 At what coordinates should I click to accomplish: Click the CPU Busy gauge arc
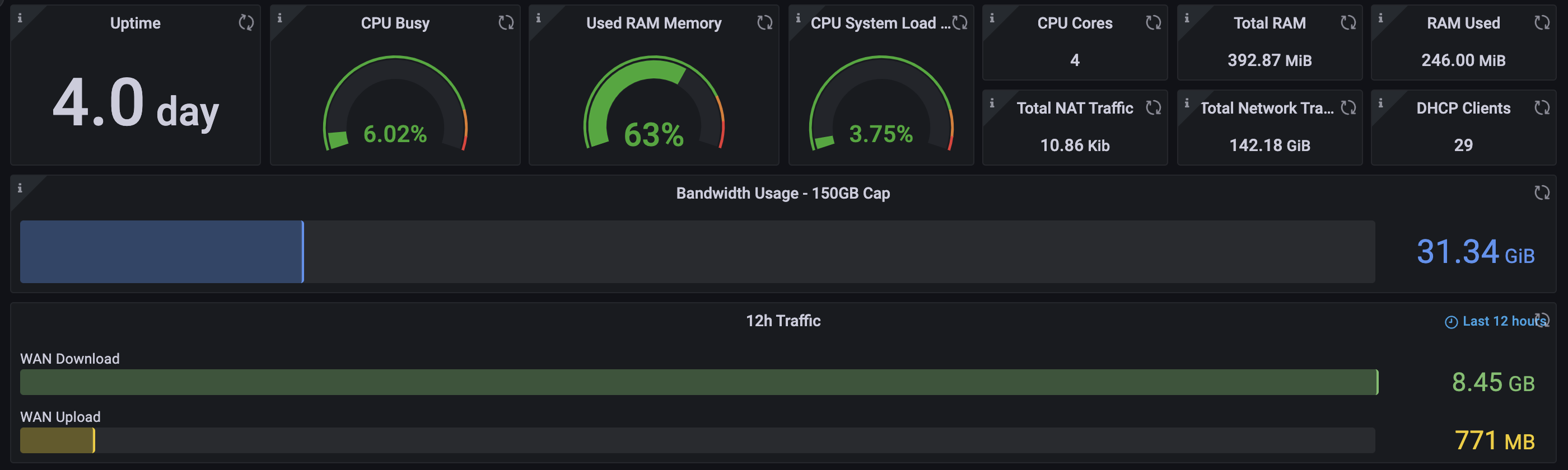tap(395, 67)
